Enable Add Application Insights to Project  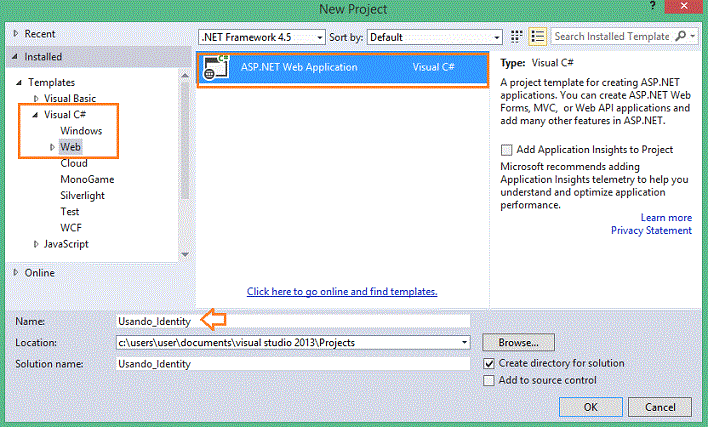(x=506, y=149)
